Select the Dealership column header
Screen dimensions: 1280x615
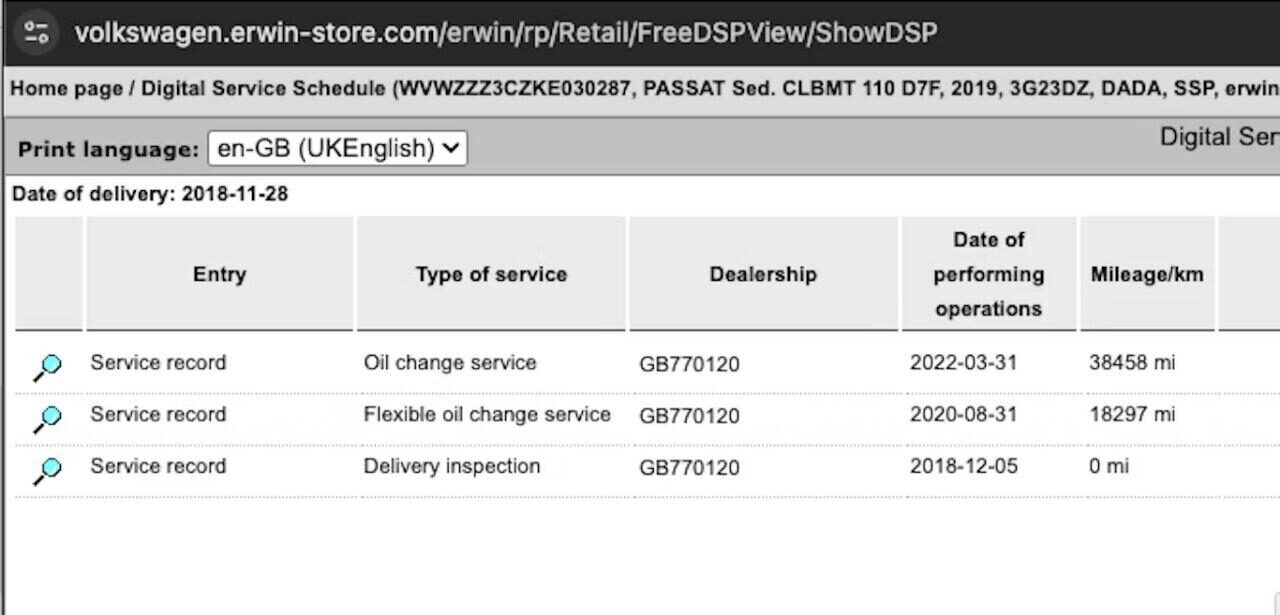[x=763, y=274]
